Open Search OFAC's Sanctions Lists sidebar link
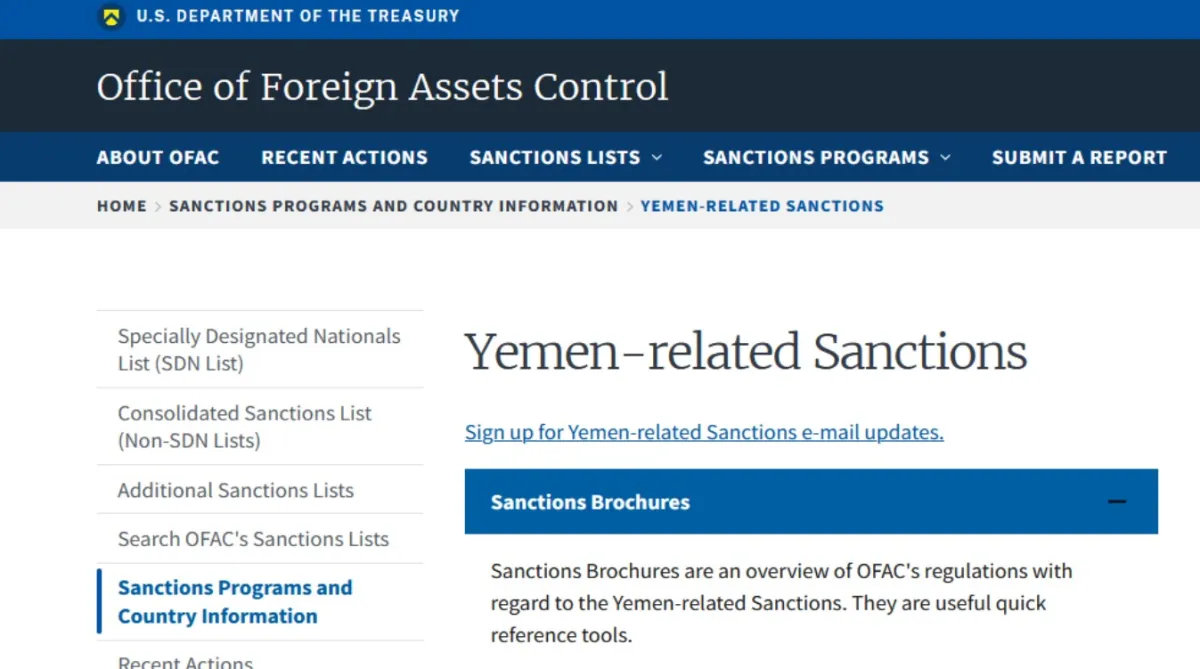This screenshot has height=669, width=1200. click(253, 539)
